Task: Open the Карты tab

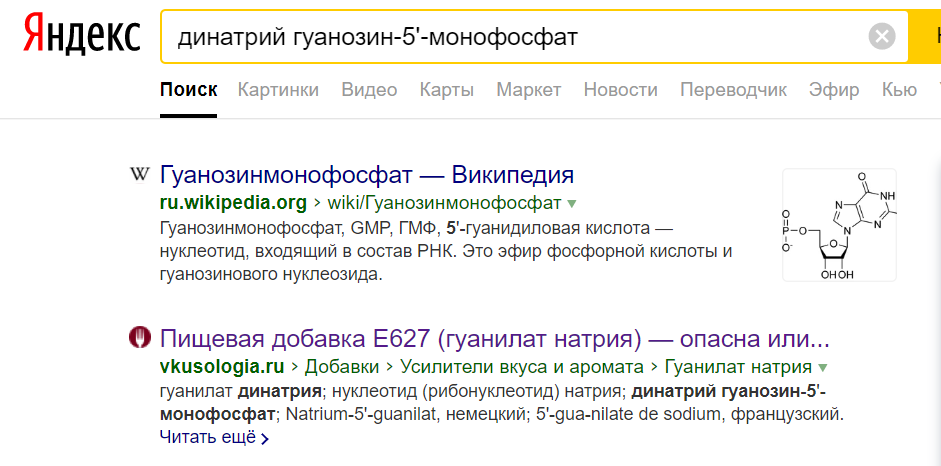Action: click(446, 90)
